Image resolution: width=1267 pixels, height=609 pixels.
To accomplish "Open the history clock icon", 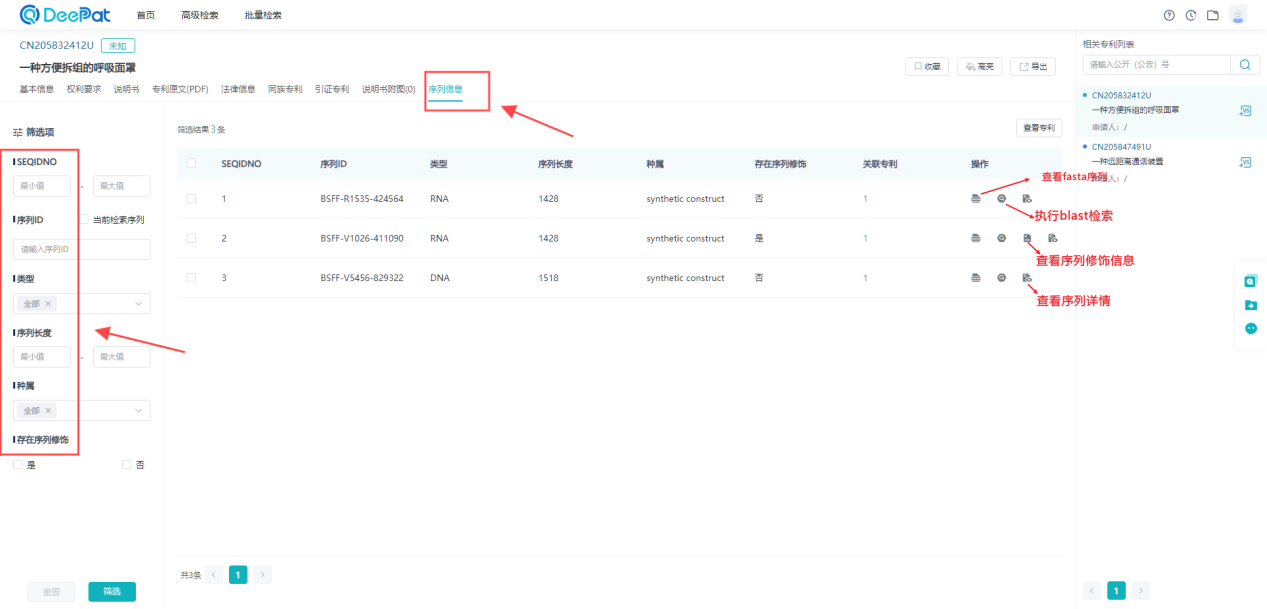I will click(1191, 15).
